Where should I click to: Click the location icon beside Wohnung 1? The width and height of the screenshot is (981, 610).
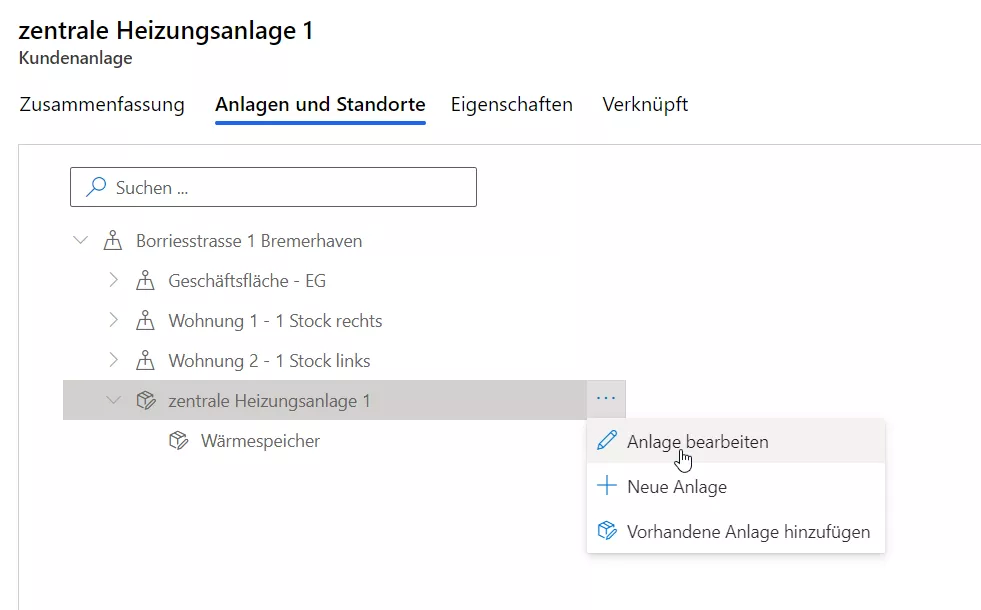[x=145, y=321]
